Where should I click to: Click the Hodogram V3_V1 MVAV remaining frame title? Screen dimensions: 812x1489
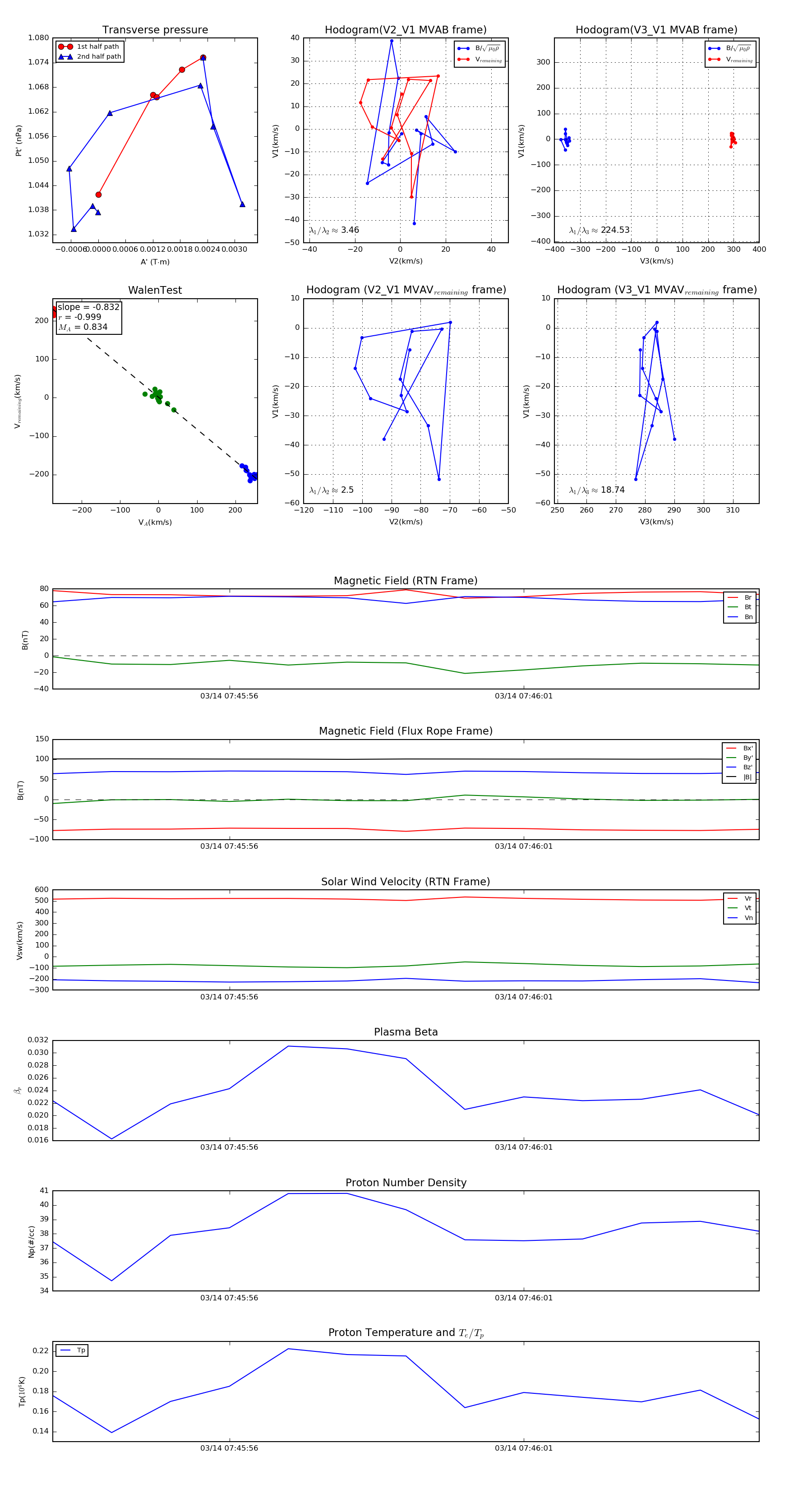(656, 290)
